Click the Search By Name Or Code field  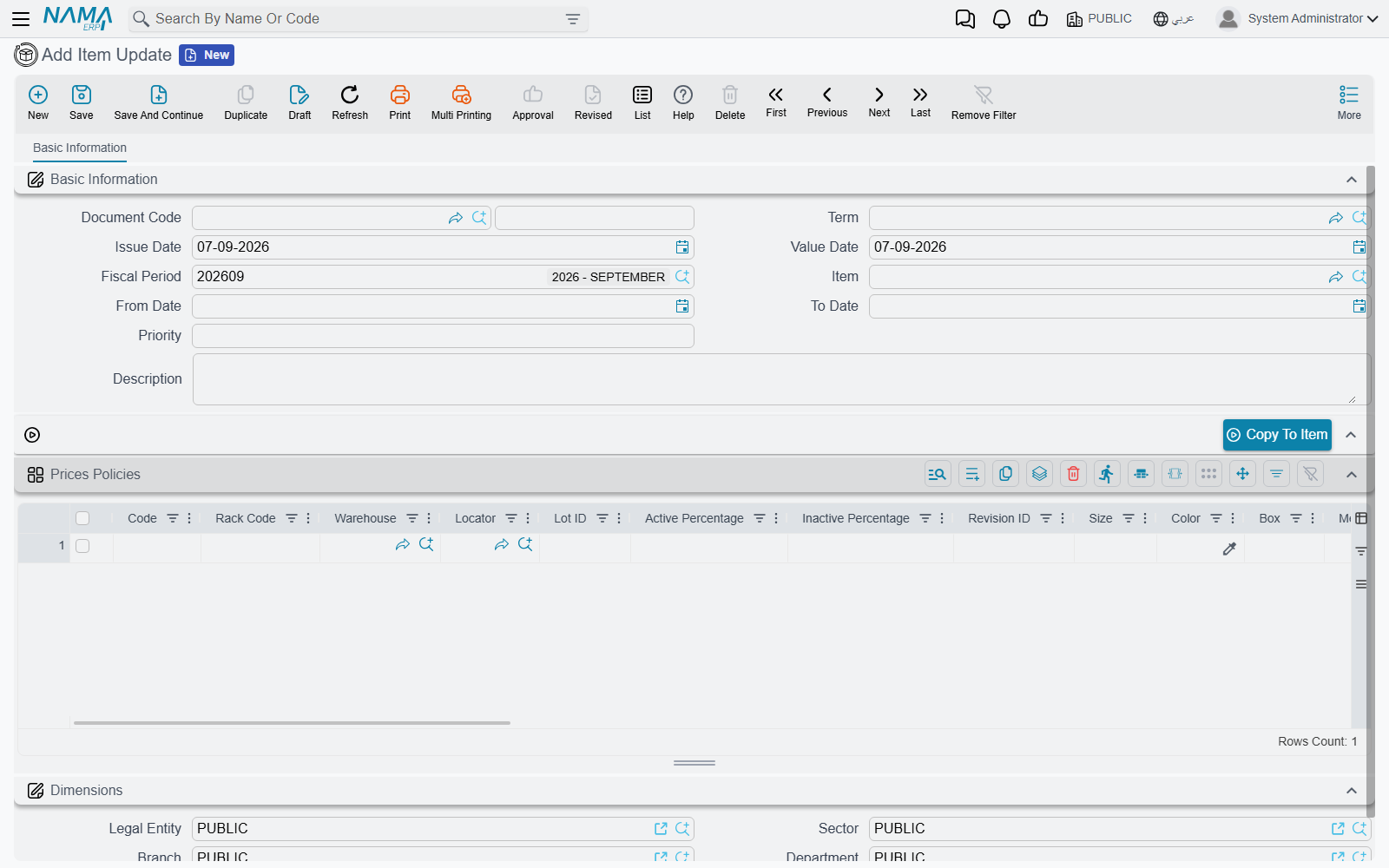pyautogui.click(x=359, y=19)
